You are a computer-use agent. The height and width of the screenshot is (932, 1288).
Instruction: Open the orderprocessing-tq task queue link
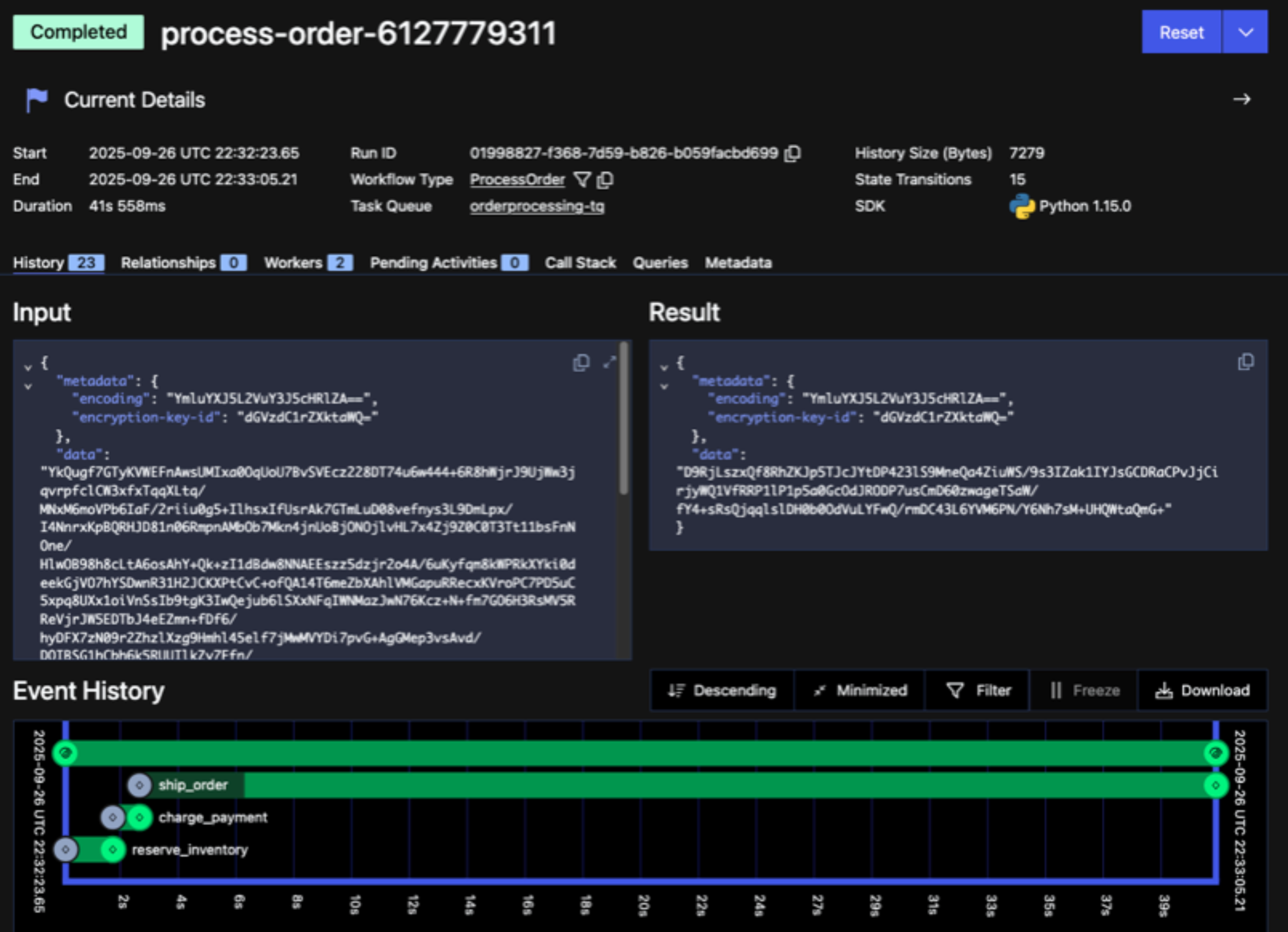536,207
